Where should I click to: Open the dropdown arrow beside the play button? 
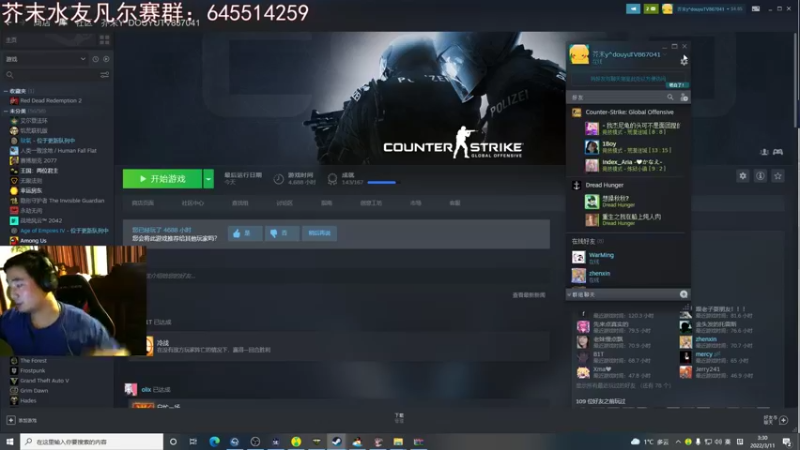(208, 179)
